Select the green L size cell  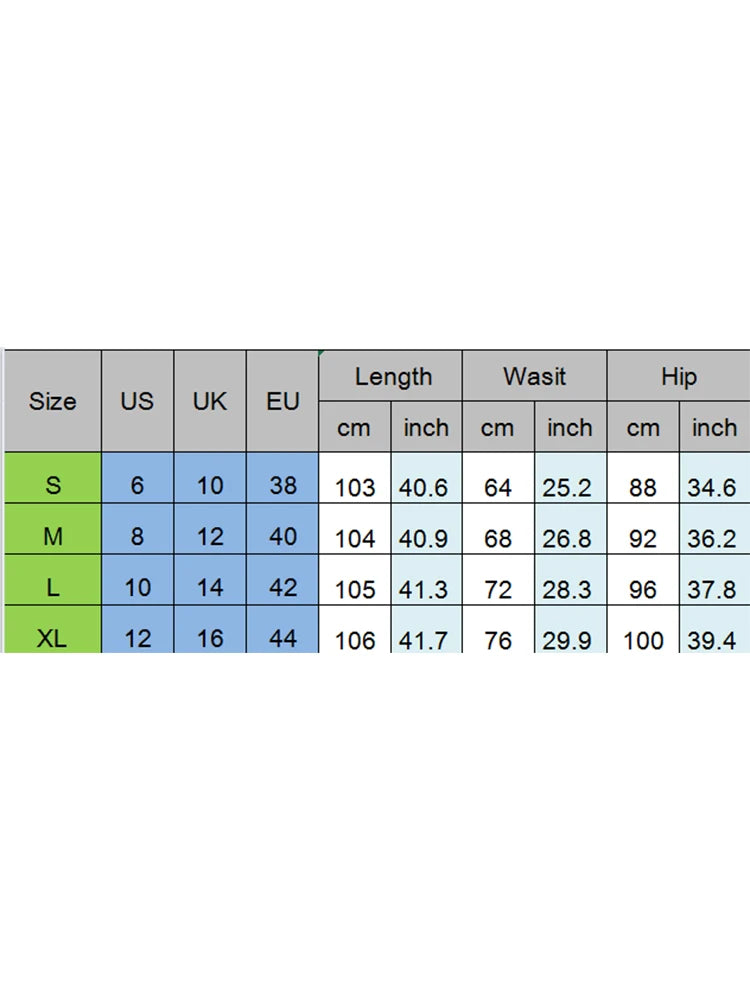[x=52, y=587]
